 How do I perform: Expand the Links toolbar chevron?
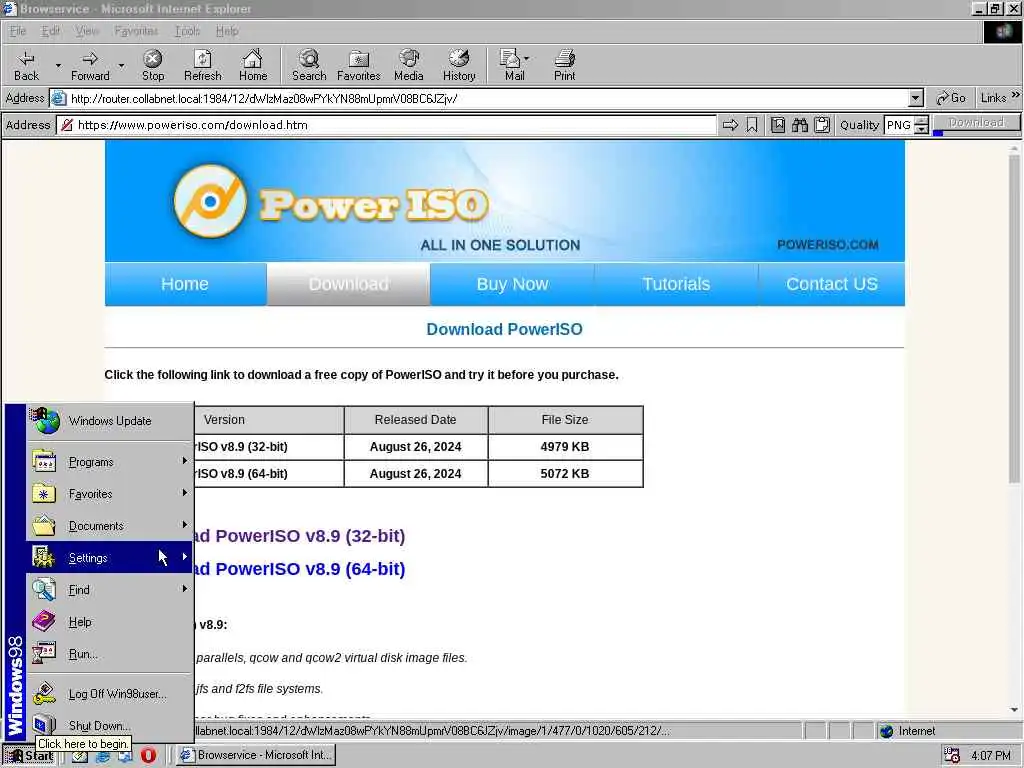(x=1016, y=95)
